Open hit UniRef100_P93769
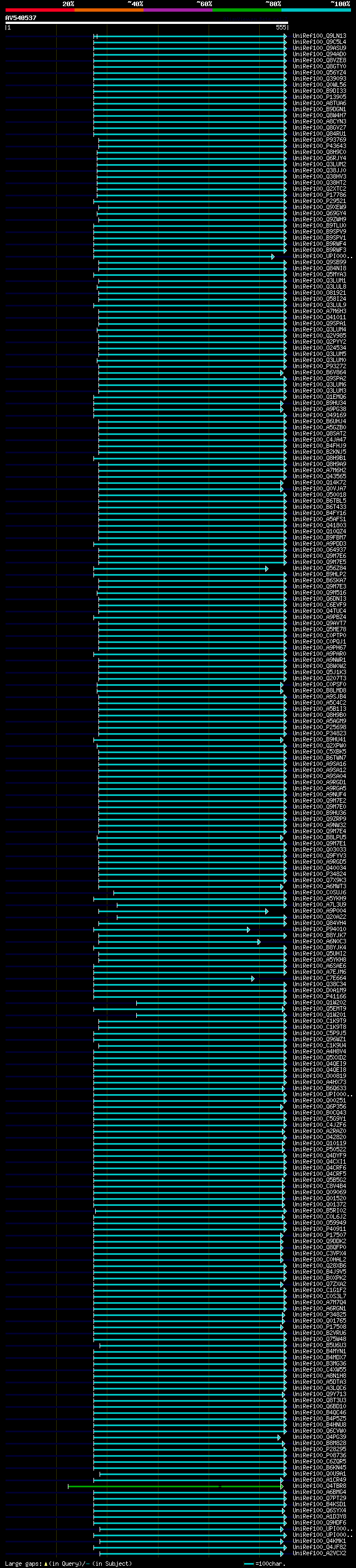Viewport: 356px width, 1568px height. [x=319, y=140]
